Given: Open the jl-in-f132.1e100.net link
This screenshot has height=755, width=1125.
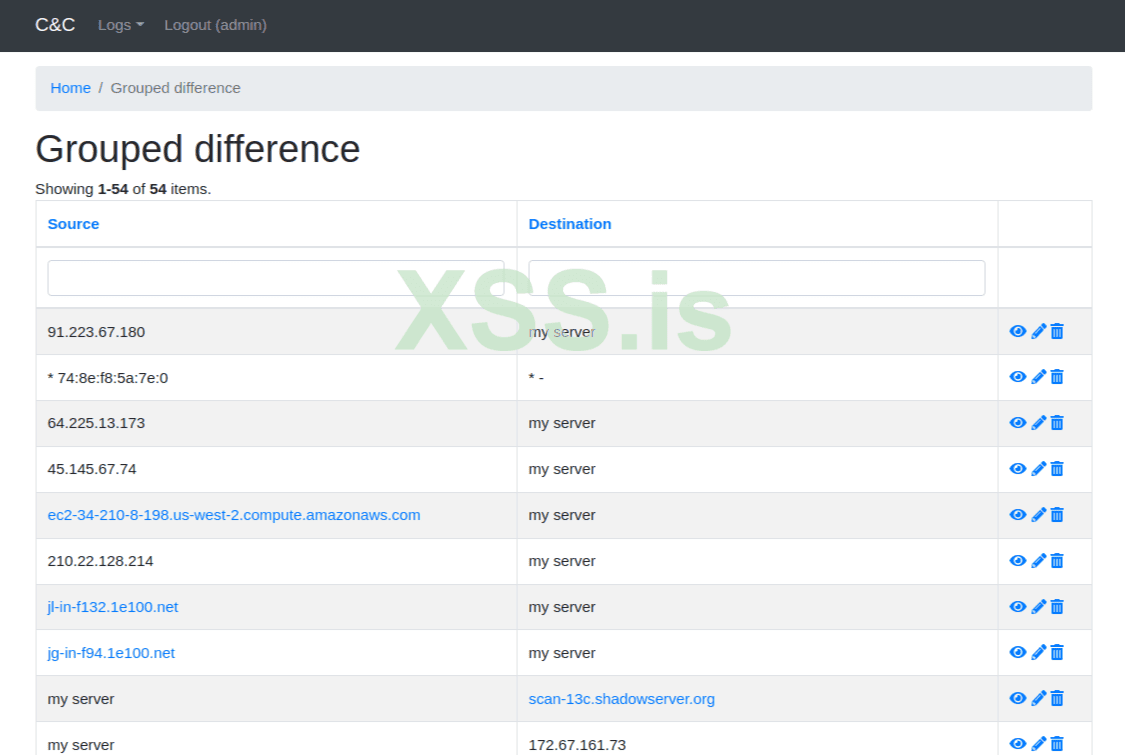Looking at the screenshot, I should tap(113, 607).
